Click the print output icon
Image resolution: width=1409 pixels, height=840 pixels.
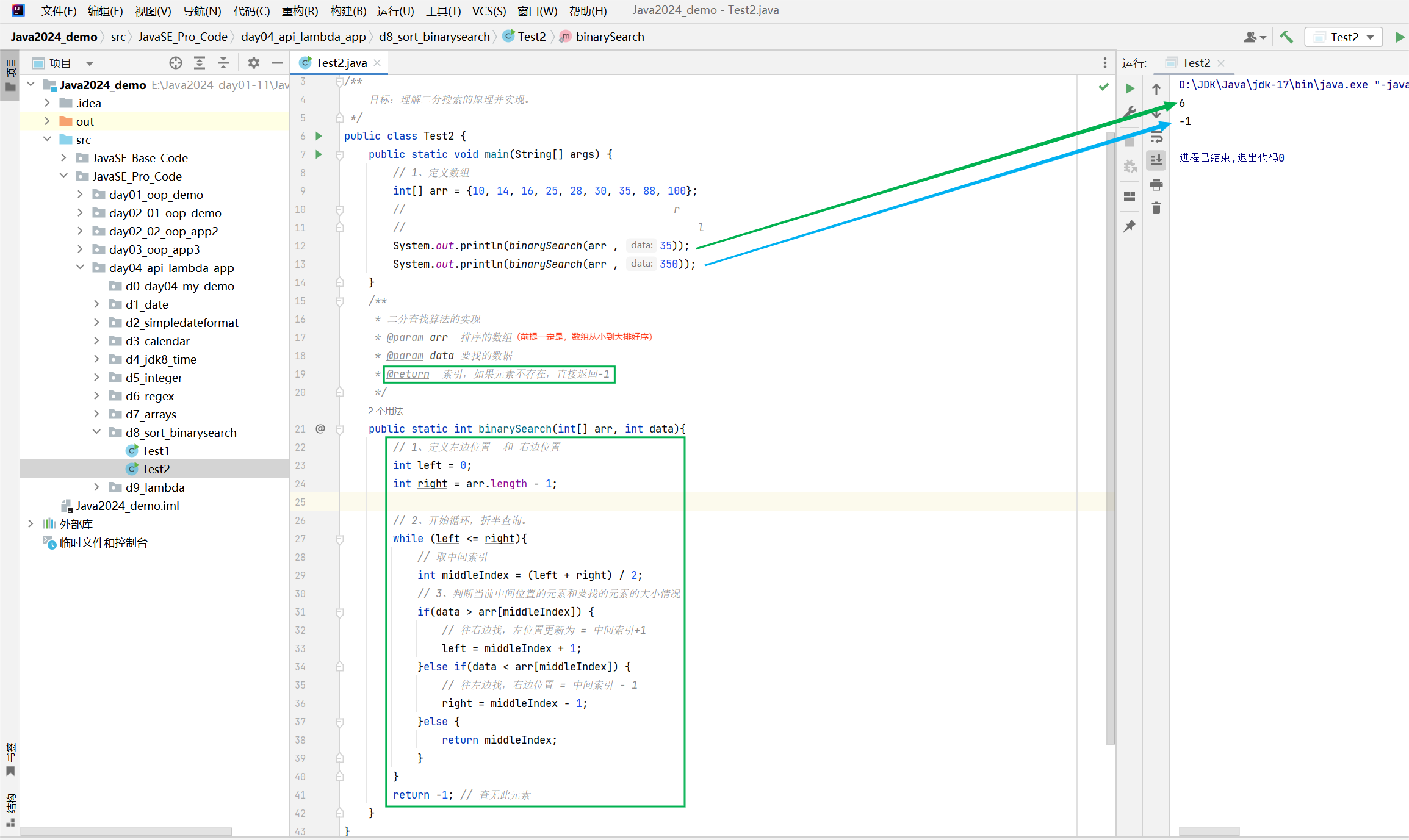(x=1156, y=184)
